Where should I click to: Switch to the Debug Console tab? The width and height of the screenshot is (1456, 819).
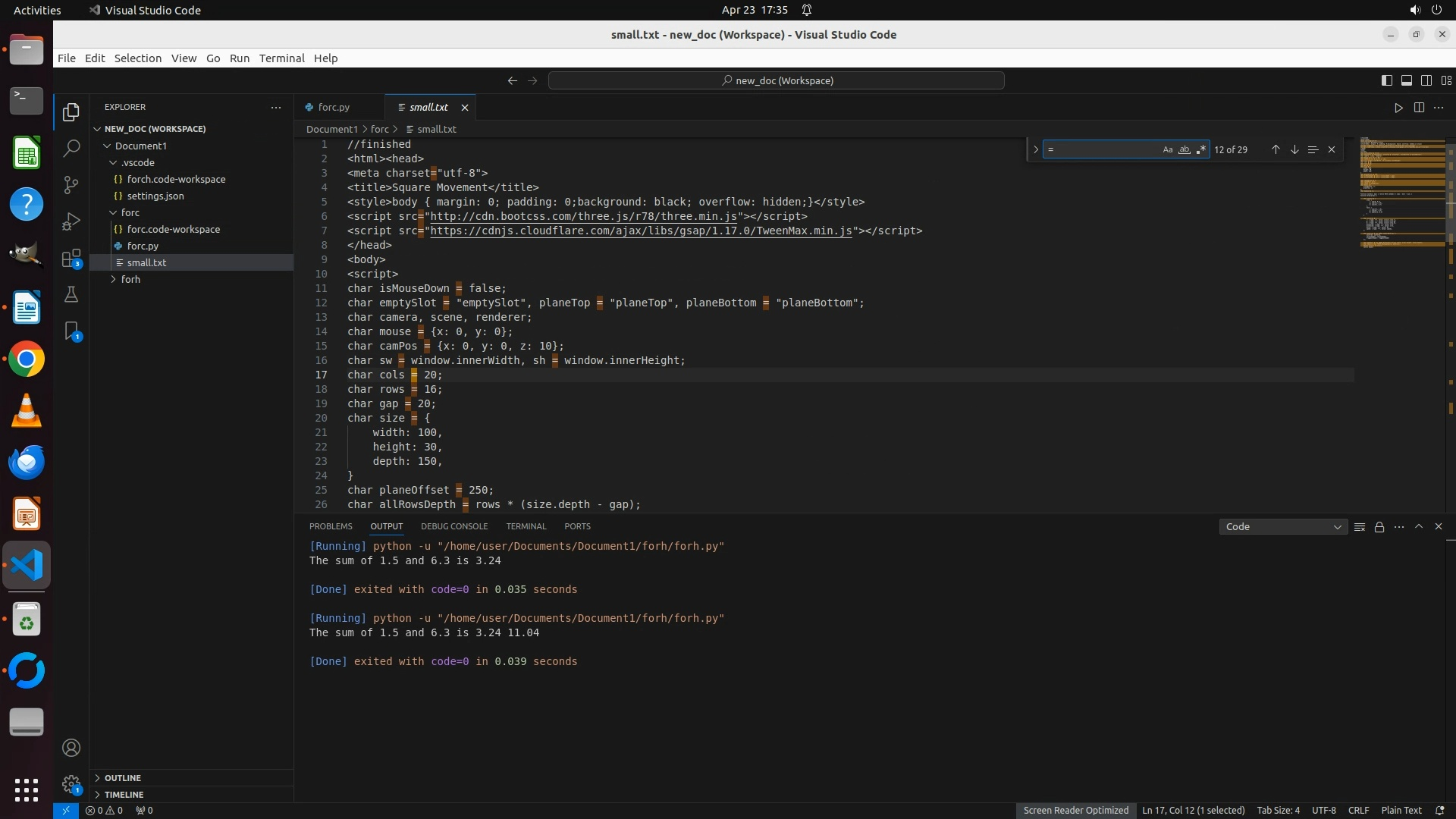(454, 526)
